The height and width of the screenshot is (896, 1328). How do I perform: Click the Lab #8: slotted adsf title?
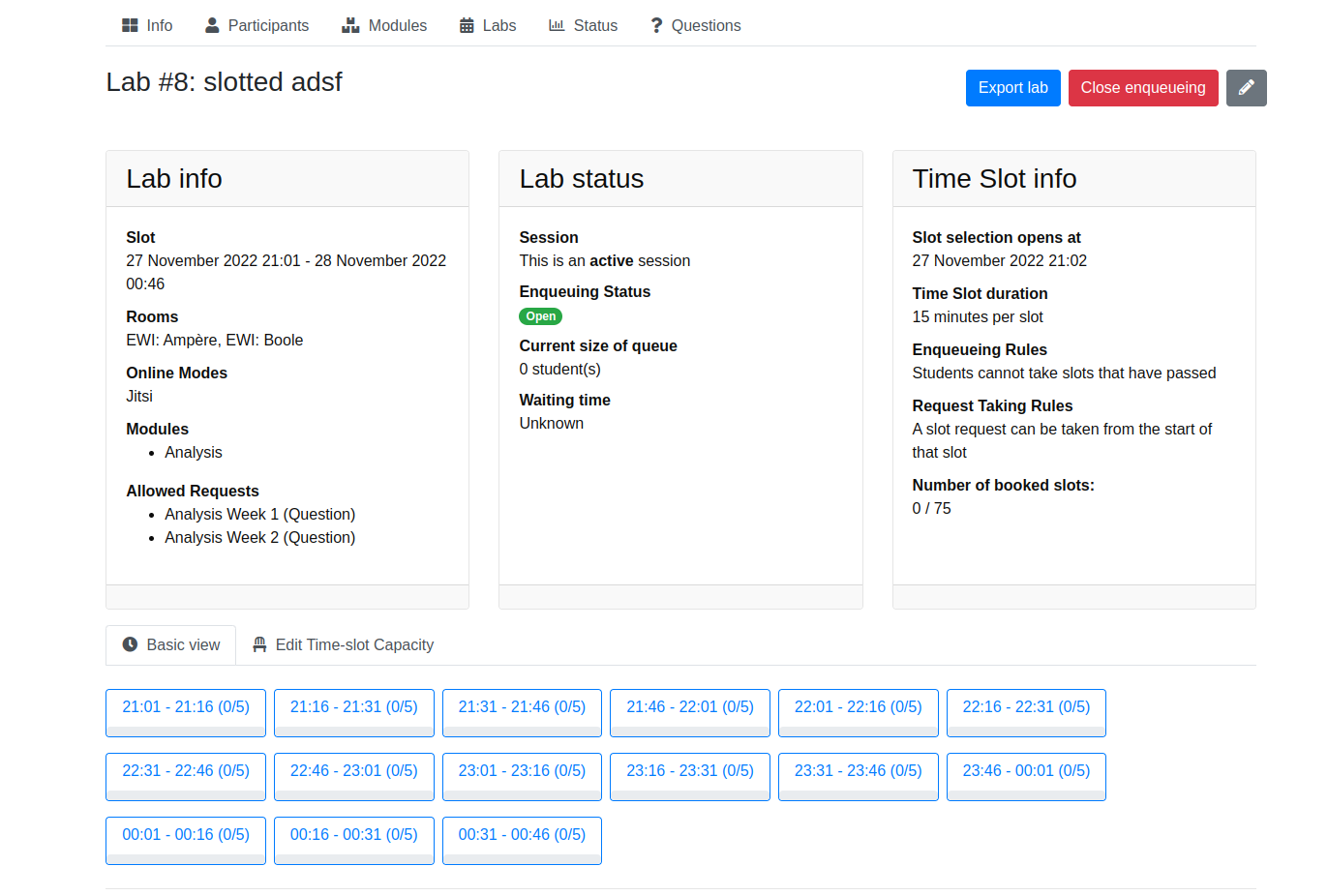225,82
